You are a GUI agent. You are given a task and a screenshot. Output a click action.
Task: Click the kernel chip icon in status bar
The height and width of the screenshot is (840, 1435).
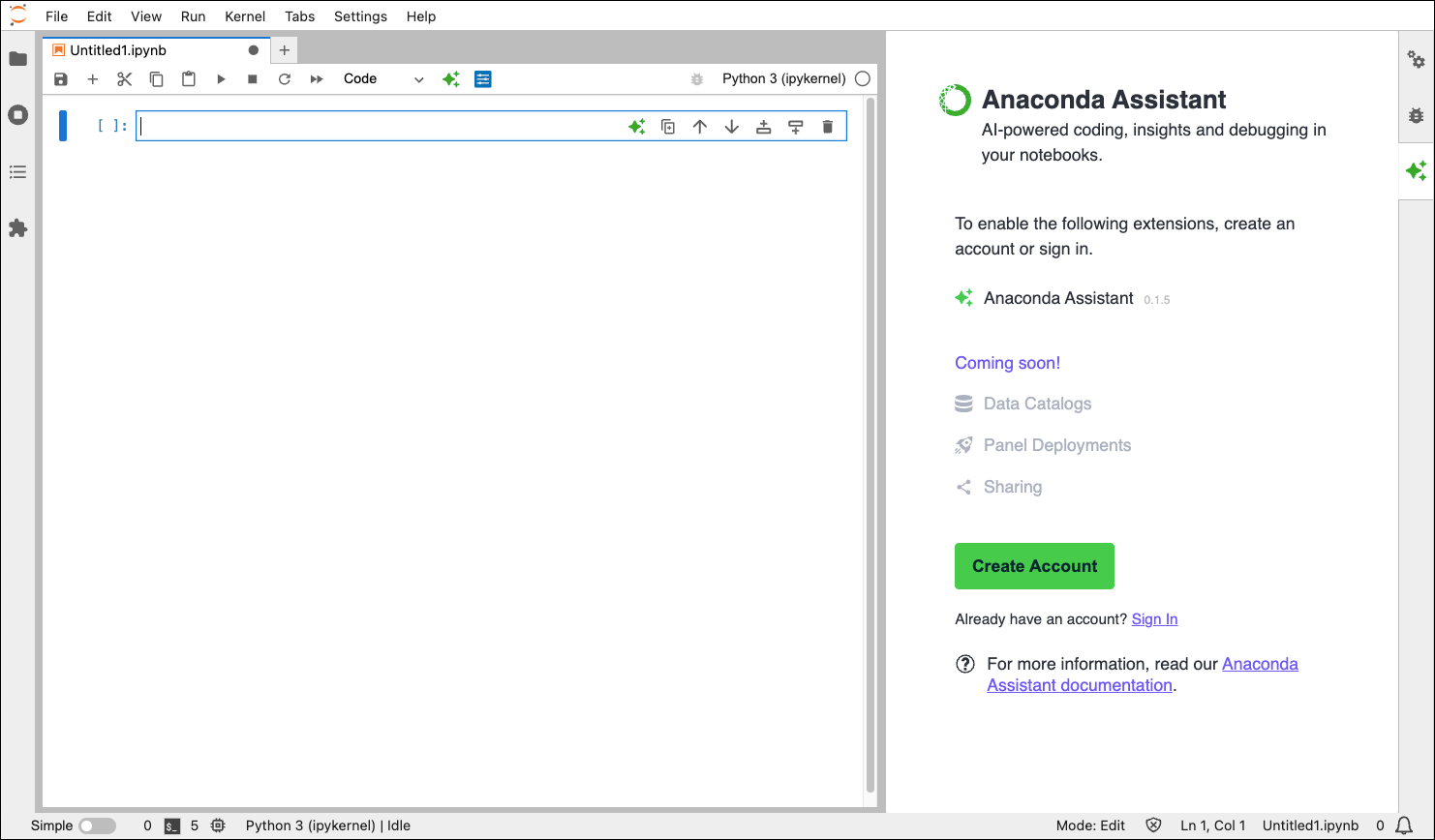click(x=218, y=825)
